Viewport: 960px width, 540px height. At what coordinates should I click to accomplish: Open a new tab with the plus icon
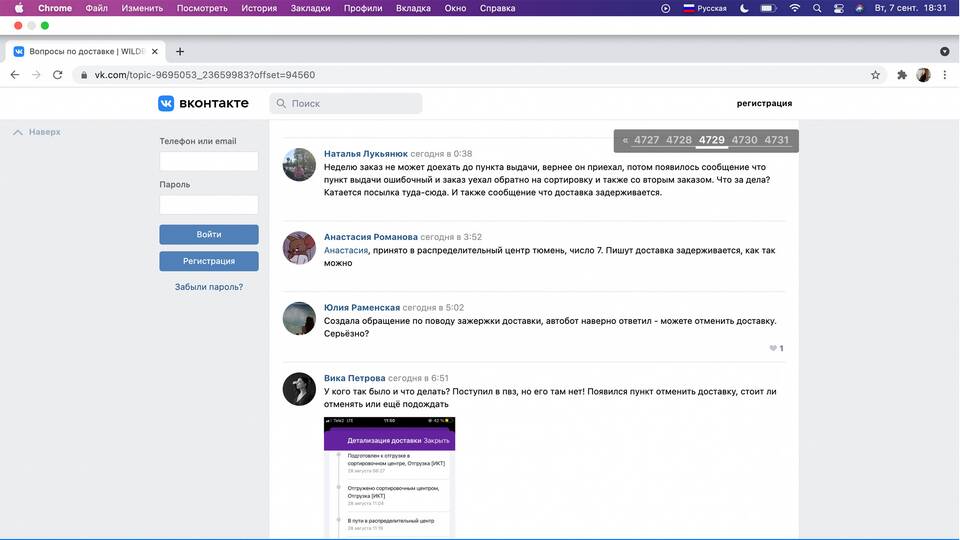pyautogui.click(x=180, y=51)
